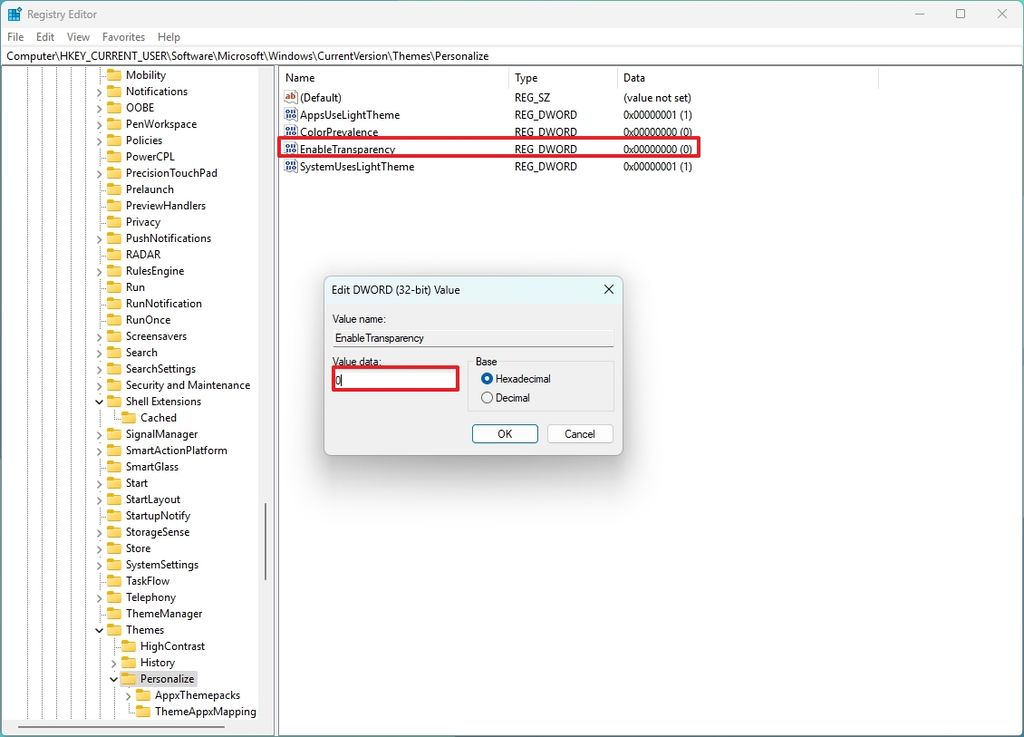The height and width of the screenshot is (737, 1024).
Task: Click the ColorPrevalence DWORD icon
Action: pyautogui.click(x=290, y=131)
